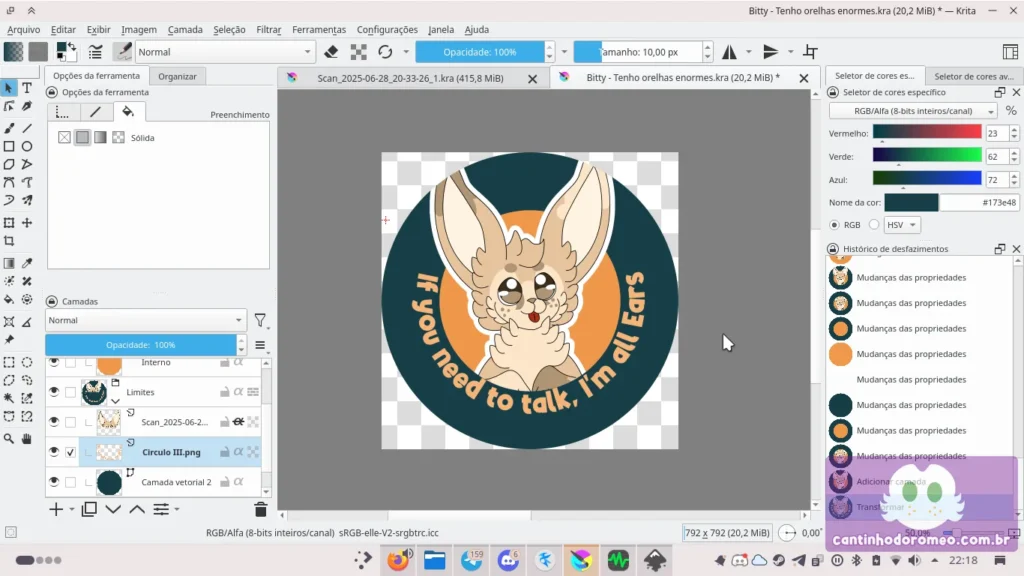
Task: Open the Configurações menu
Action: click(387, 29)
